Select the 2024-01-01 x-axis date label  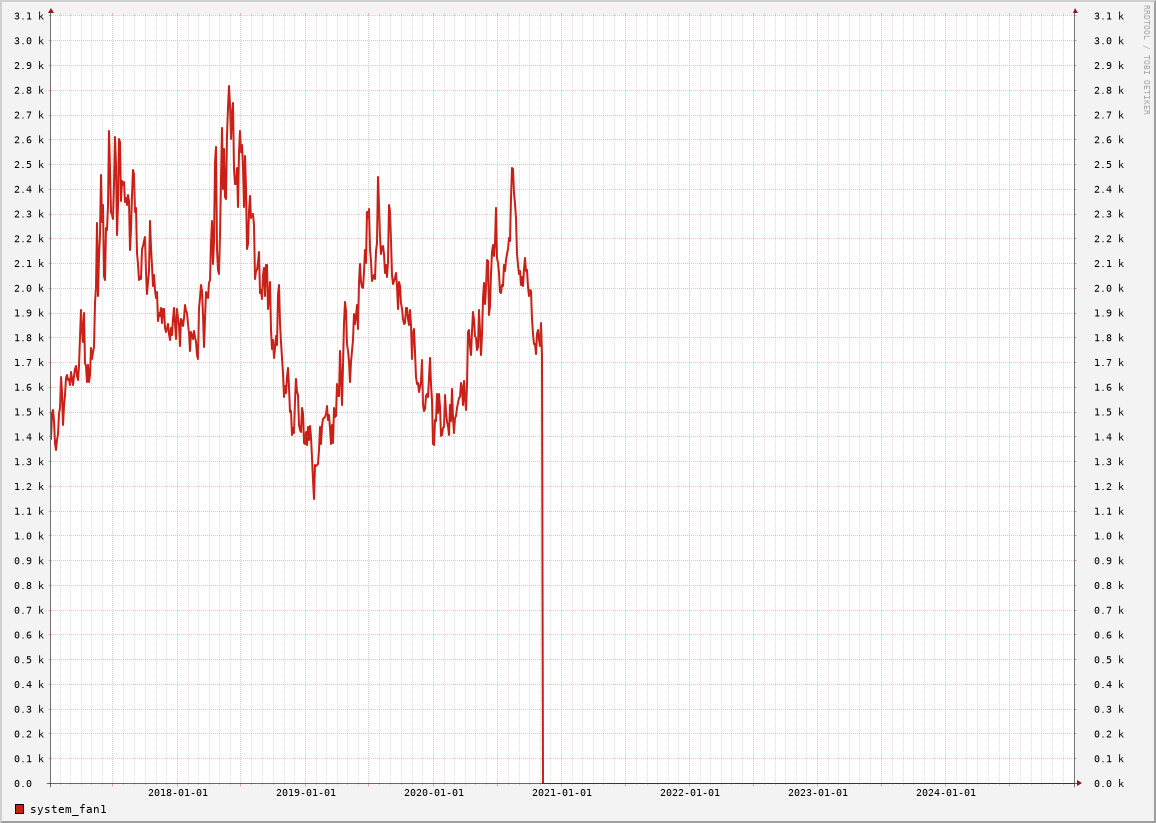946,793
